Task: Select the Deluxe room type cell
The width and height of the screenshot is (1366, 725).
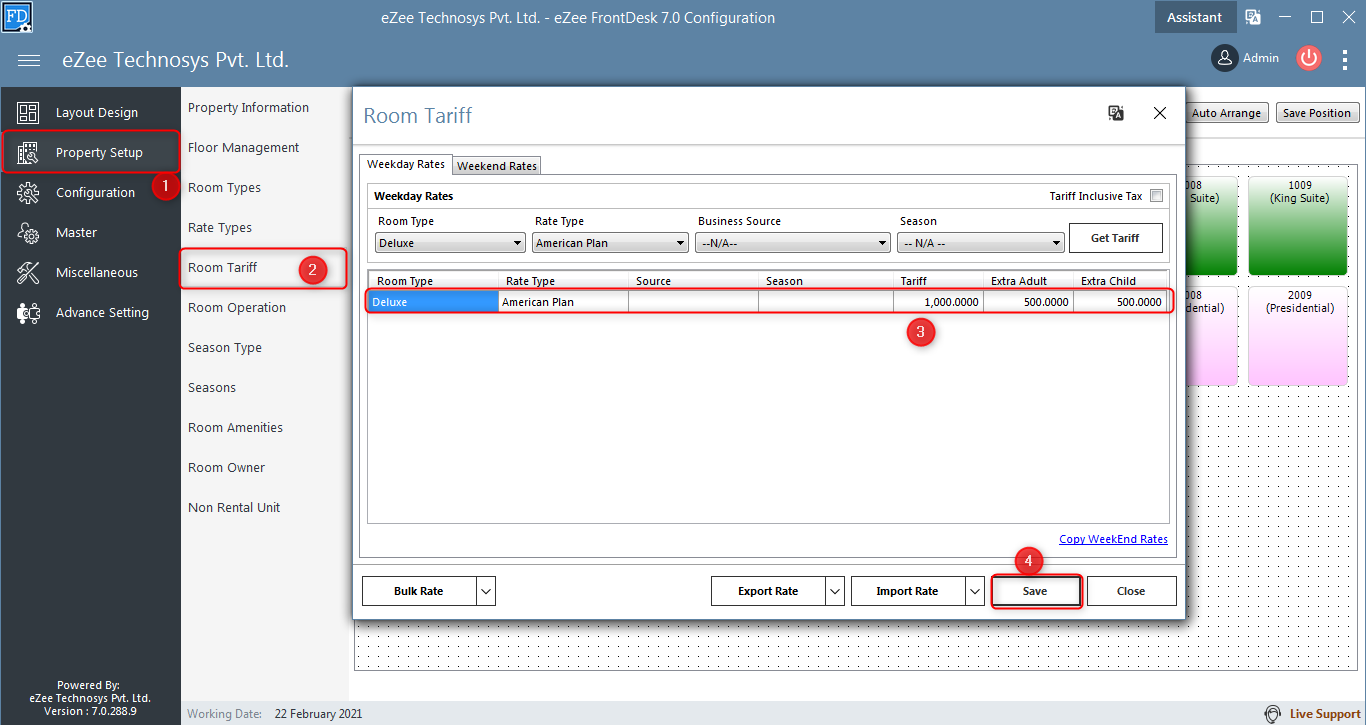Action: 433,302
